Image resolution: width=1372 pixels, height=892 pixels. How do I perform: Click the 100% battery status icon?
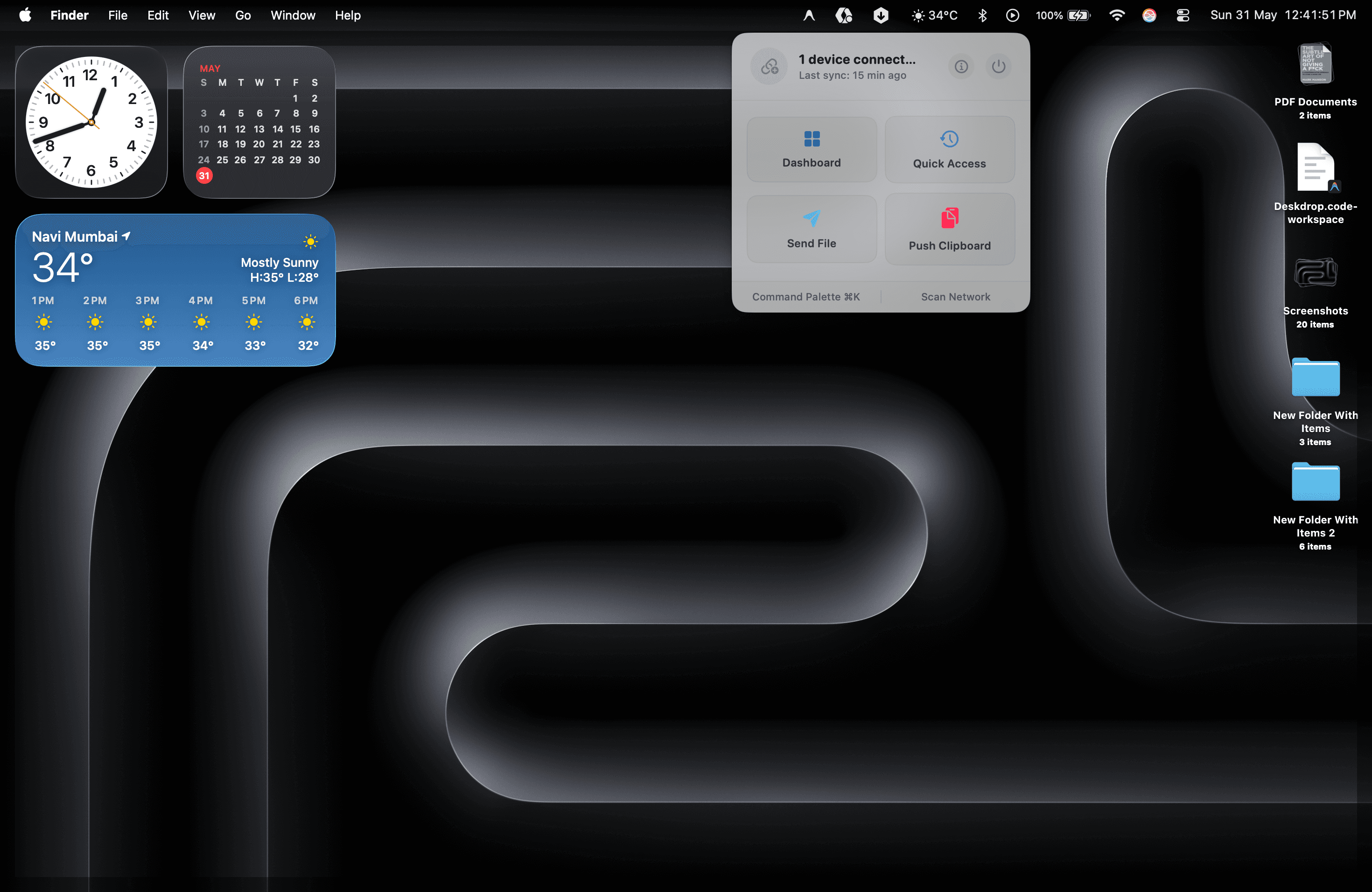click(x=1063, y=15)
